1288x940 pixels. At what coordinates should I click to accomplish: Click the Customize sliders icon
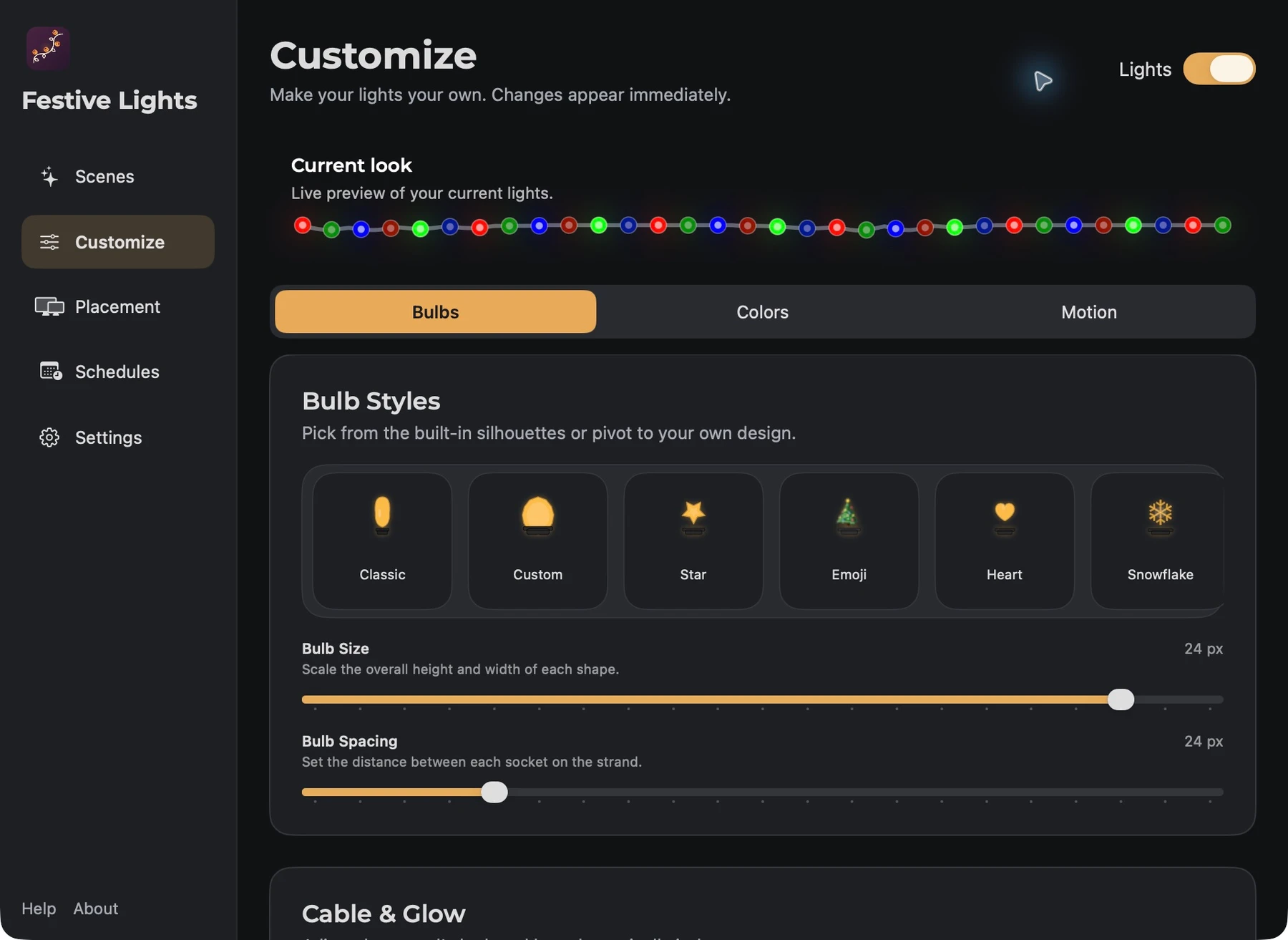(x=49, y=242)
